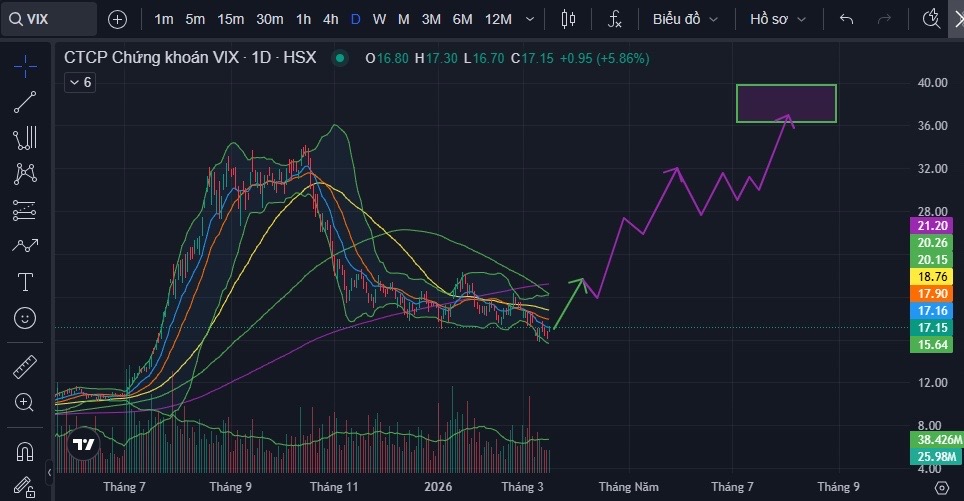Open the alert clock icon

(x=932, y=18)
